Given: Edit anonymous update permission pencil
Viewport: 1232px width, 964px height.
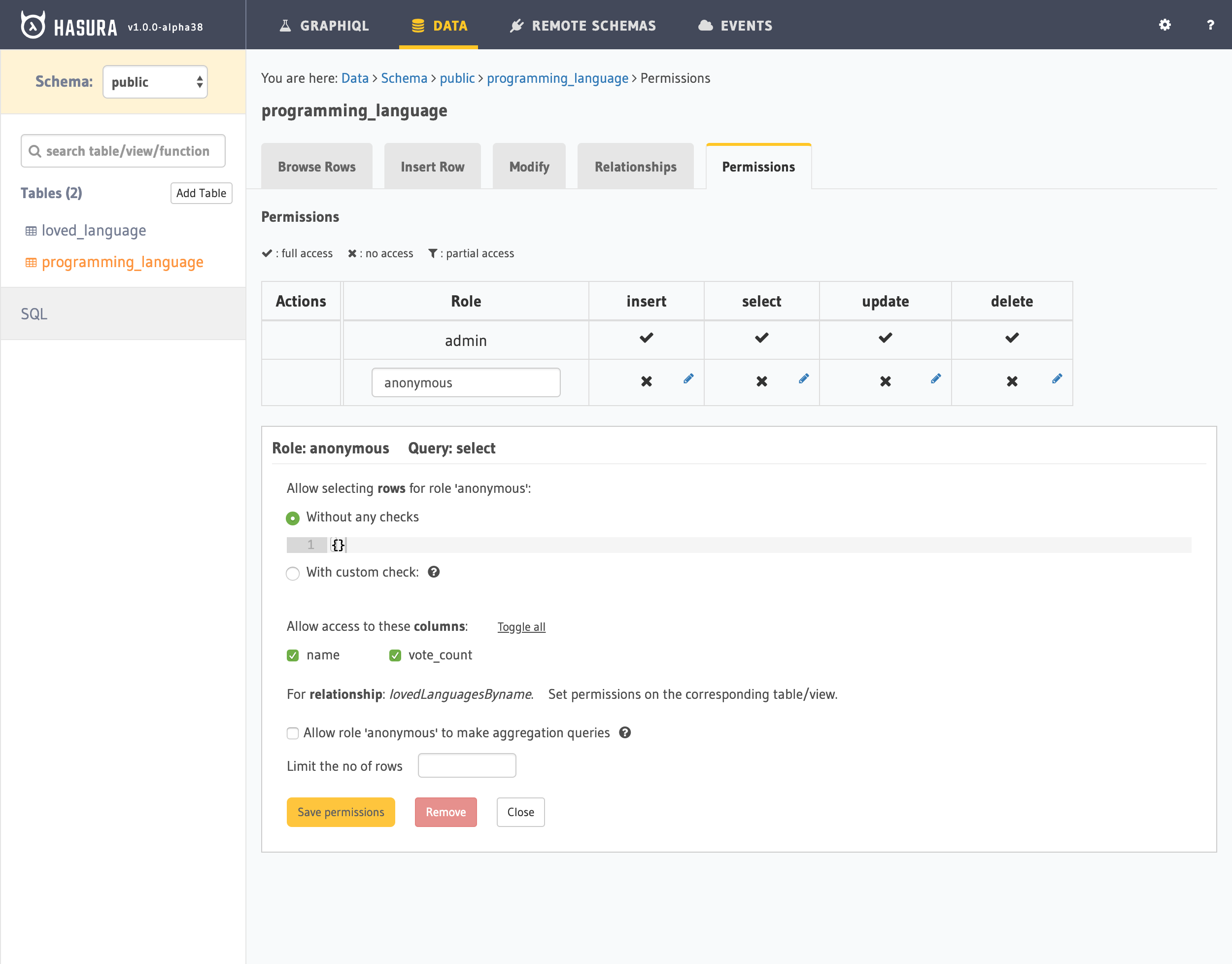Looking at the screenshot, I should (x=935, y=379).
